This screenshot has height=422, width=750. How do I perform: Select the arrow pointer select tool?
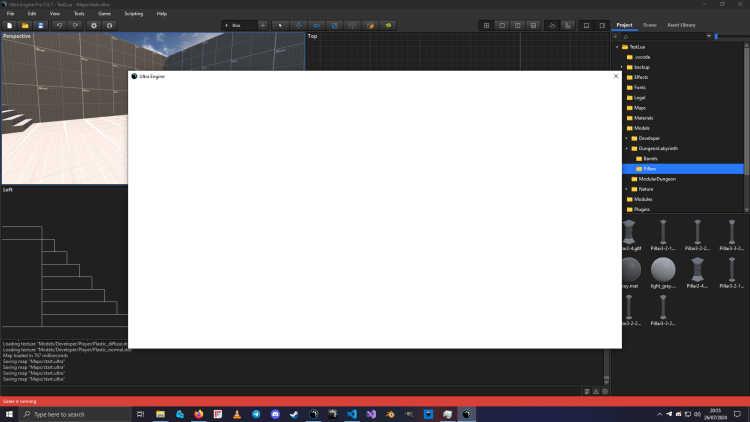point(280,25)
